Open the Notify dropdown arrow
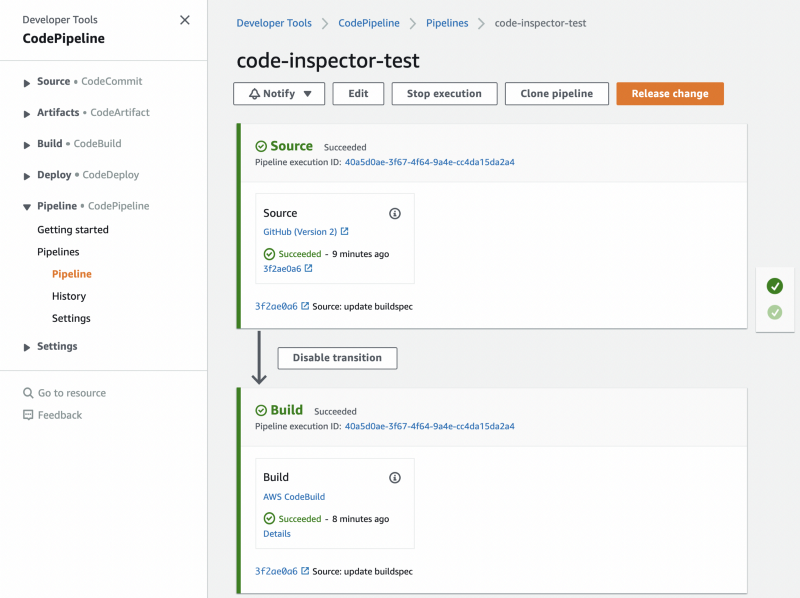Screen dimensions: 800x598 tap(307, 94)
